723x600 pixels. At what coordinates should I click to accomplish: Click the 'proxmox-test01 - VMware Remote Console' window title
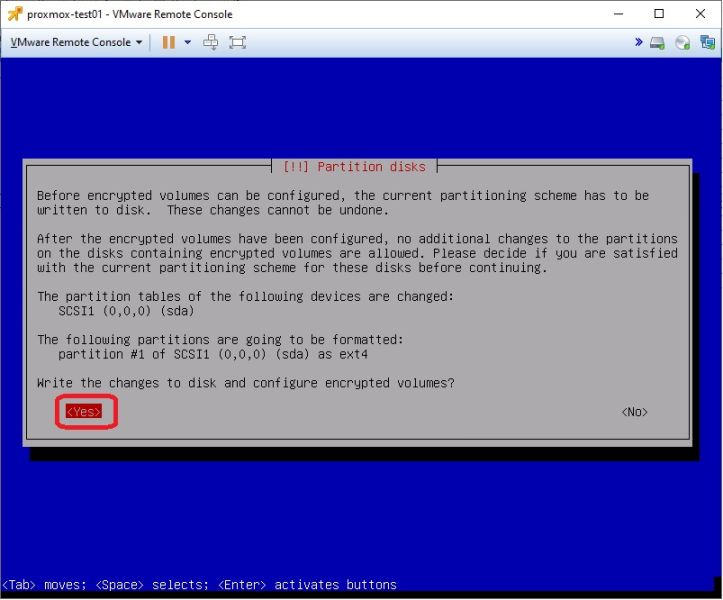click(x=130, y=14)
